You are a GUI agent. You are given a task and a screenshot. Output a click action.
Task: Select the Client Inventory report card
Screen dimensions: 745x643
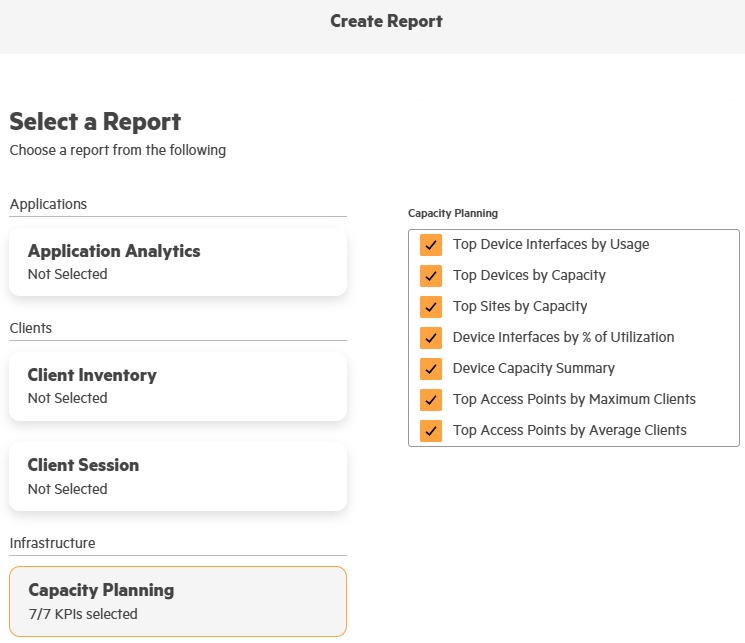tap(178, 386)
